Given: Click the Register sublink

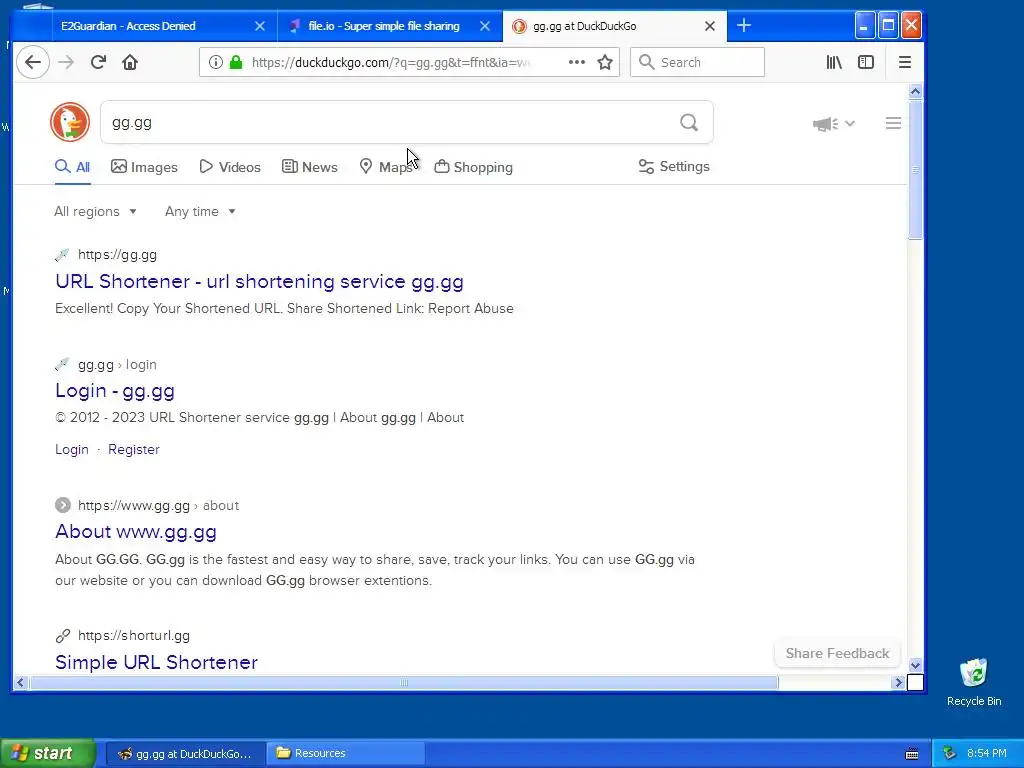Looking at the screenshot, I should [134, 449].
